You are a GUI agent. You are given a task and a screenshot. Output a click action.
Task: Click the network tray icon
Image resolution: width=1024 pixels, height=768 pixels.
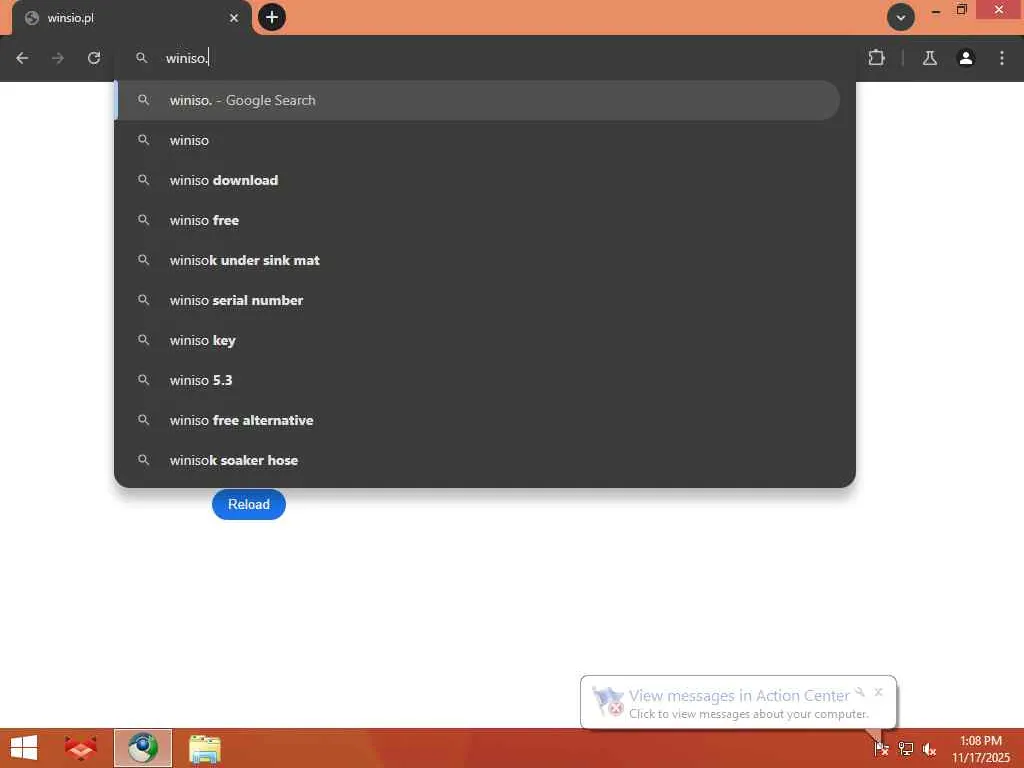click(905, 748)
